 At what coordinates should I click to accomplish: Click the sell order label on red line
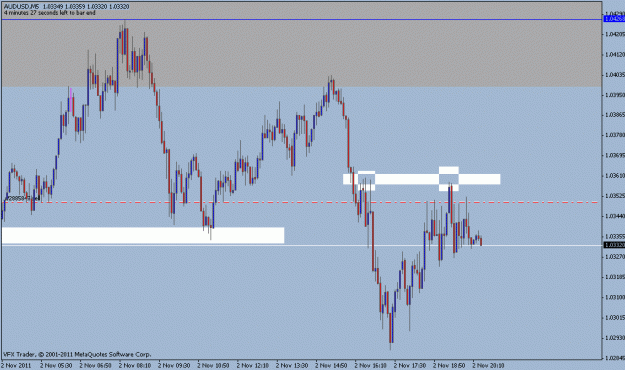(22, 198)
